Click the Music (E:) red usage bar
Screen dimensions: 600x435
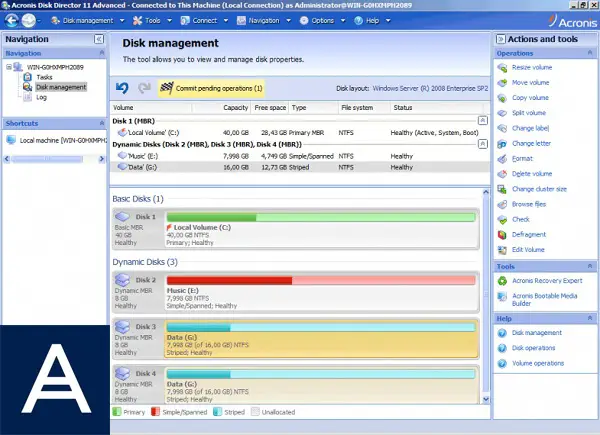[321, 281]
